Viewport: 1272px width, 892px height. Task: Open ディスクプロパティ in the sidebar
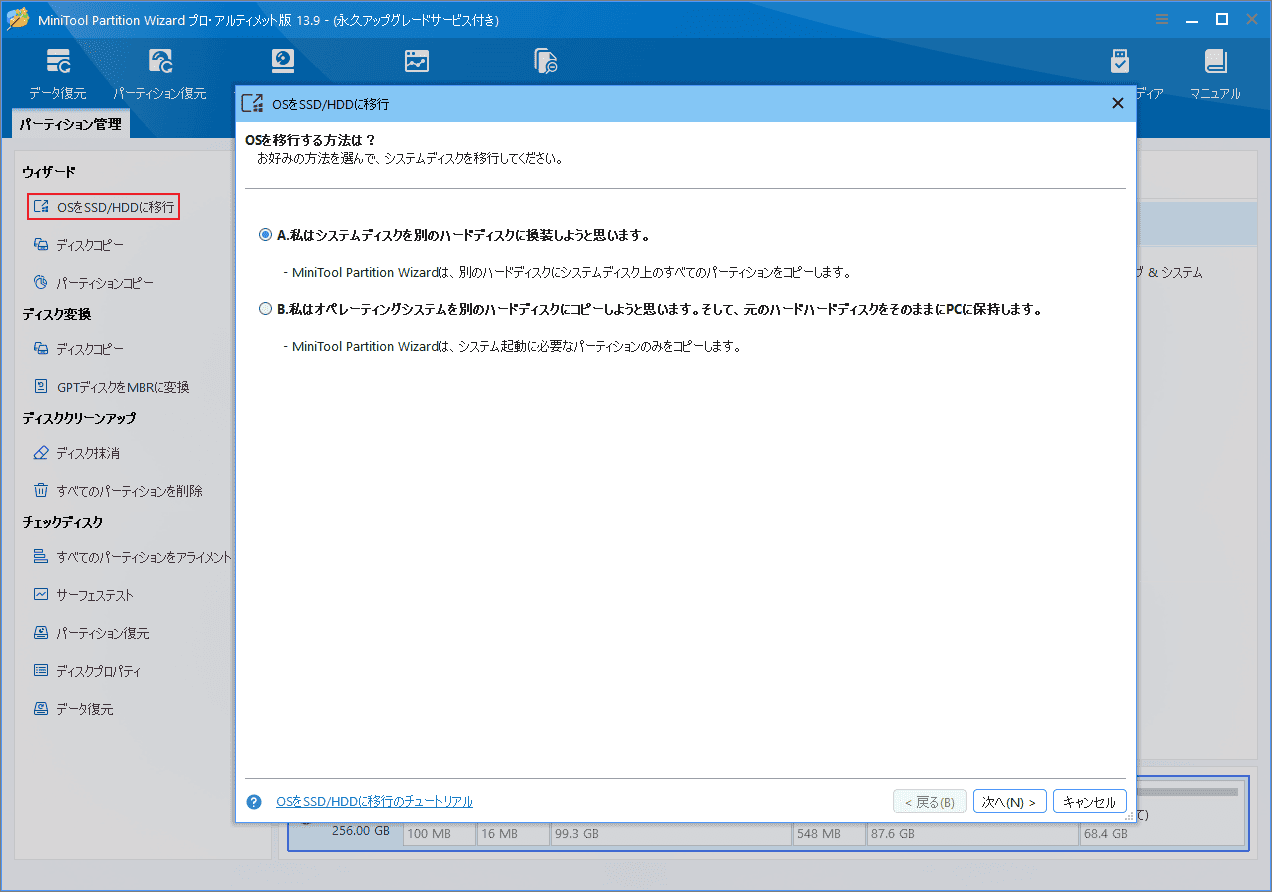87,671
